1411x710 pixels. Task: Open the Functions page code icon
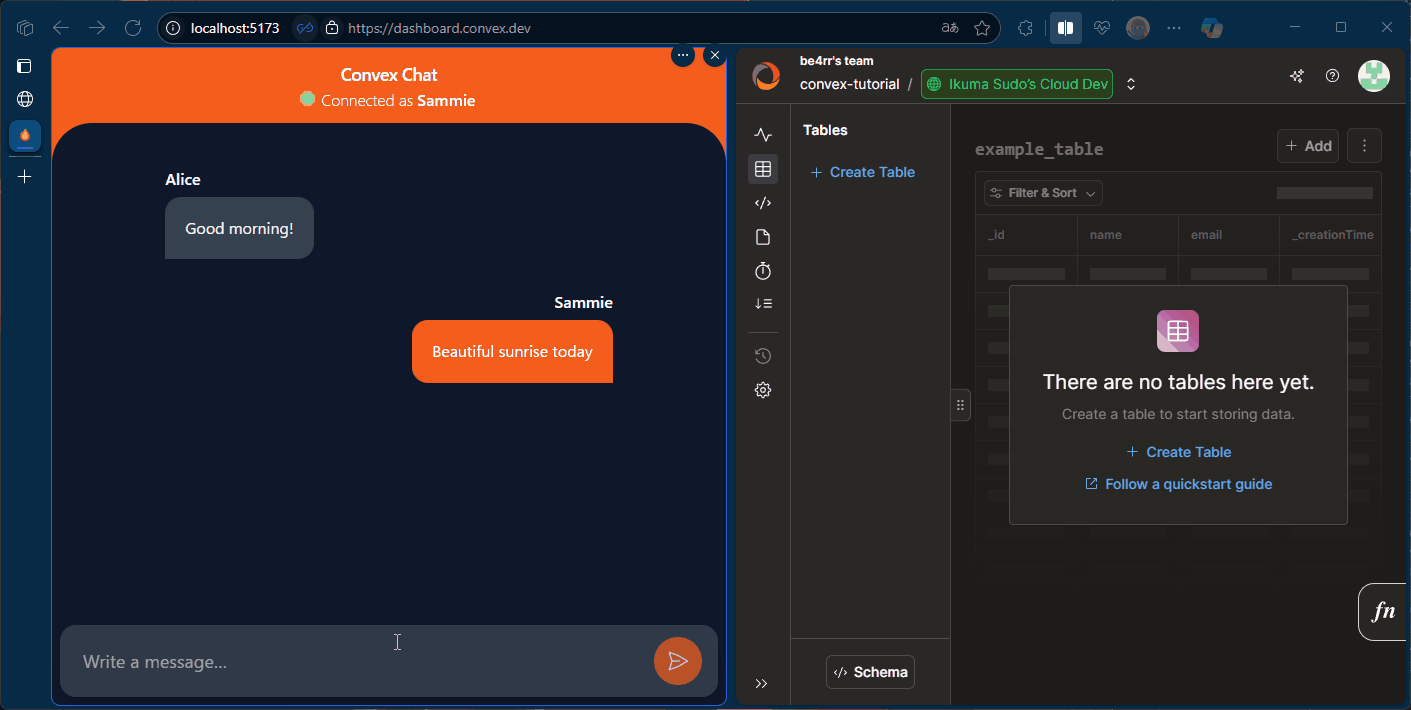763,203
